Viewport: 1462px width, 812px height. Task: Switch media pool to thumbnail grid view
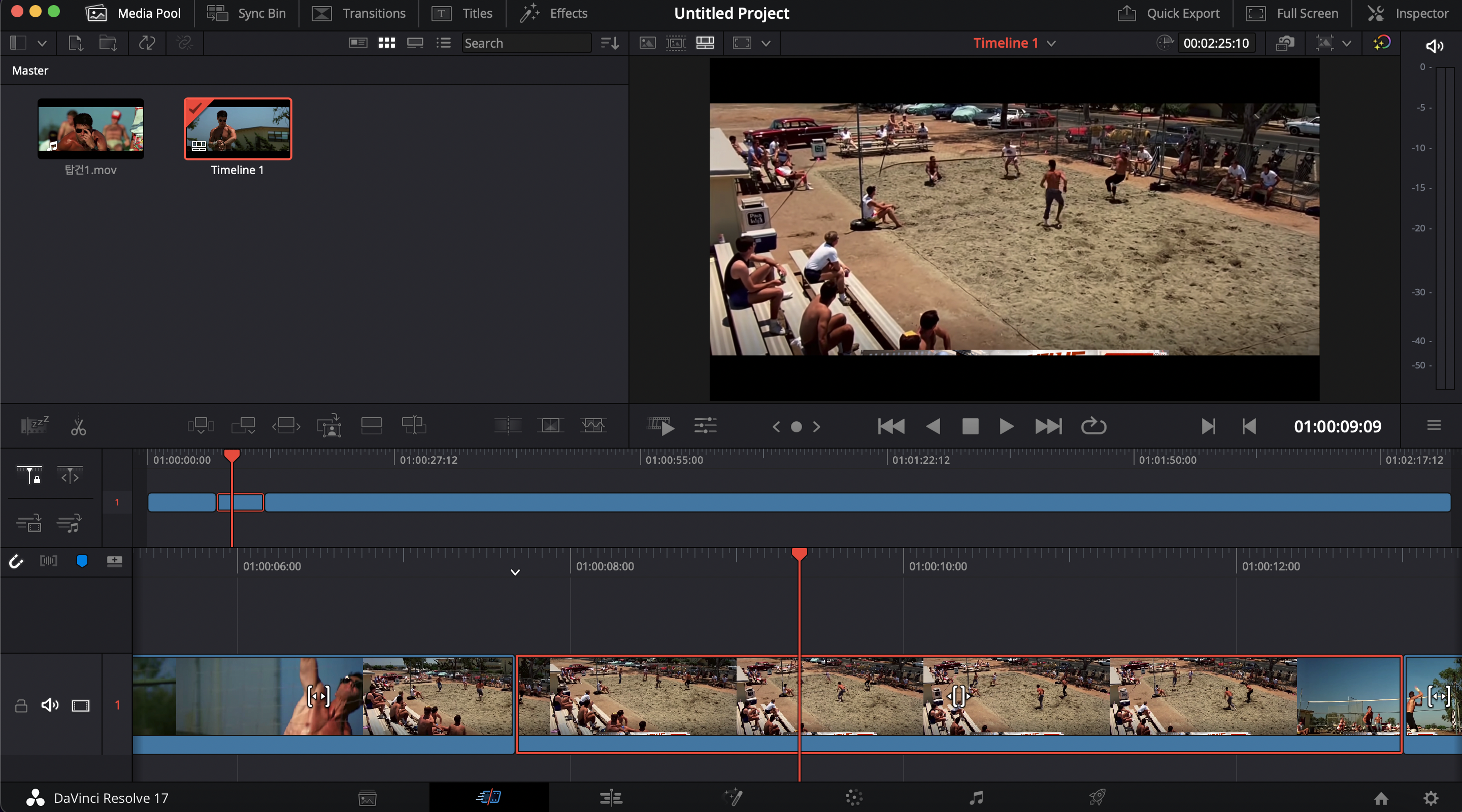tap(386, 43)
